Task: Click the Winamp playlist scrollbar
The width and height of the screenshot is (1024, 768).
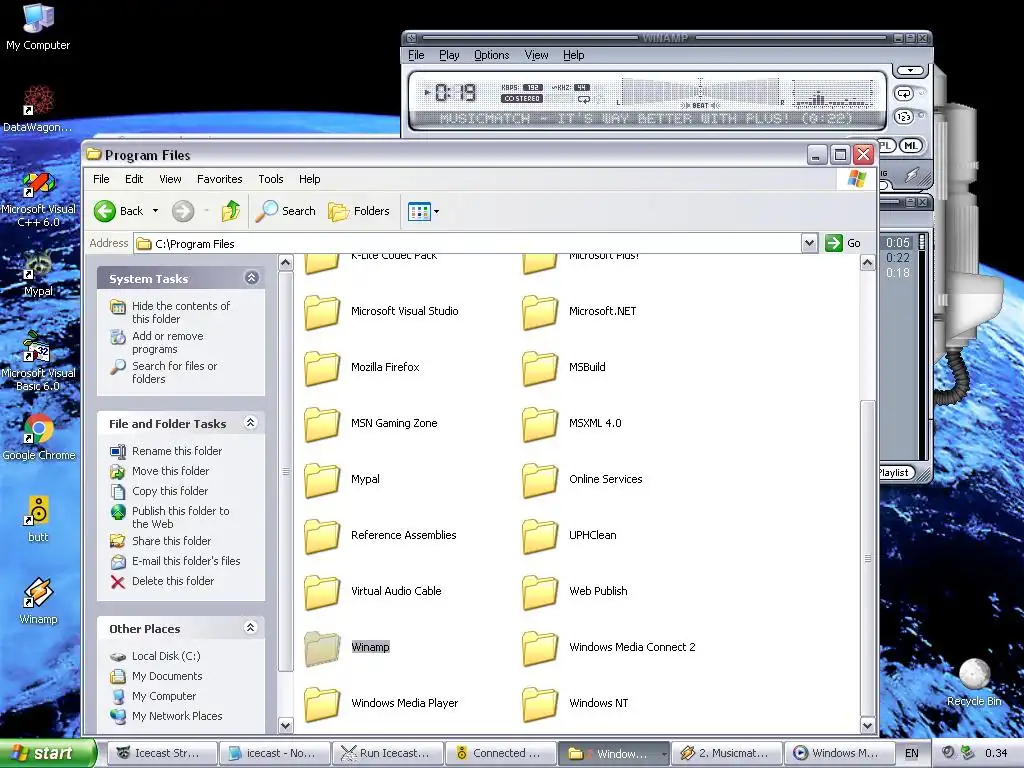Action: 922,347
